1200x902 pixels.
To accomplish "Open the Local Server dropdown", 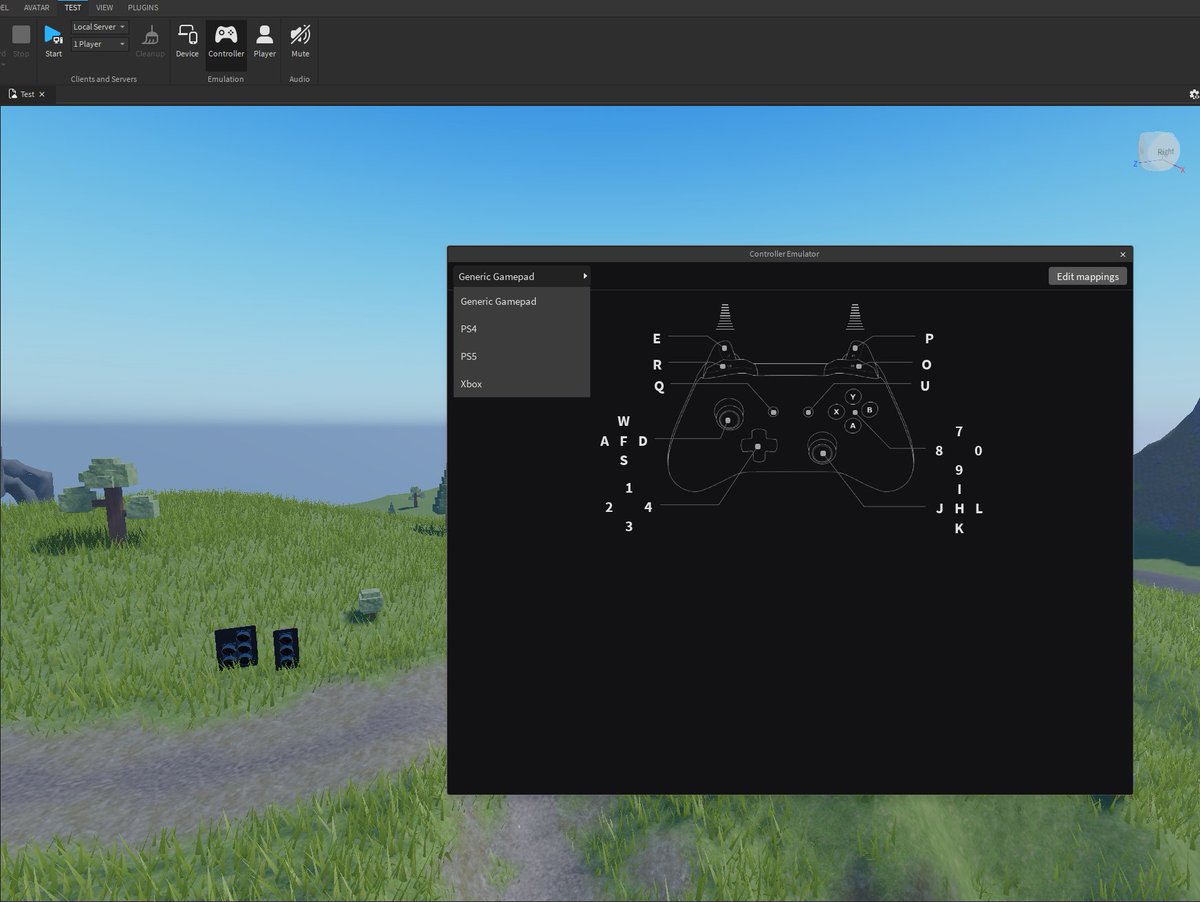I will point(97,27).
